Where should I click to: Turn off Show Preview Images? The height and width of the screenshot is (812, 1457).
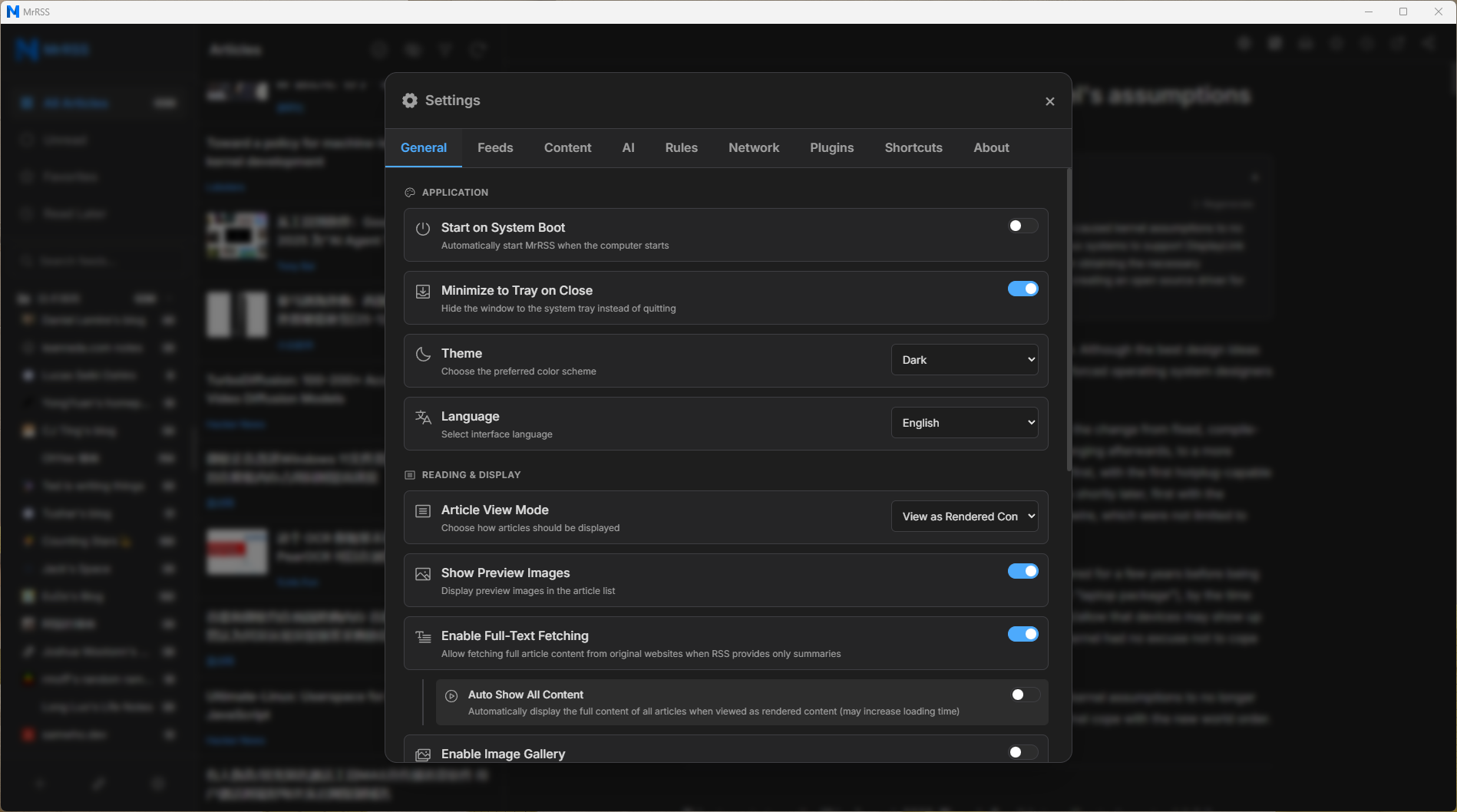[x=1023, y=570]
